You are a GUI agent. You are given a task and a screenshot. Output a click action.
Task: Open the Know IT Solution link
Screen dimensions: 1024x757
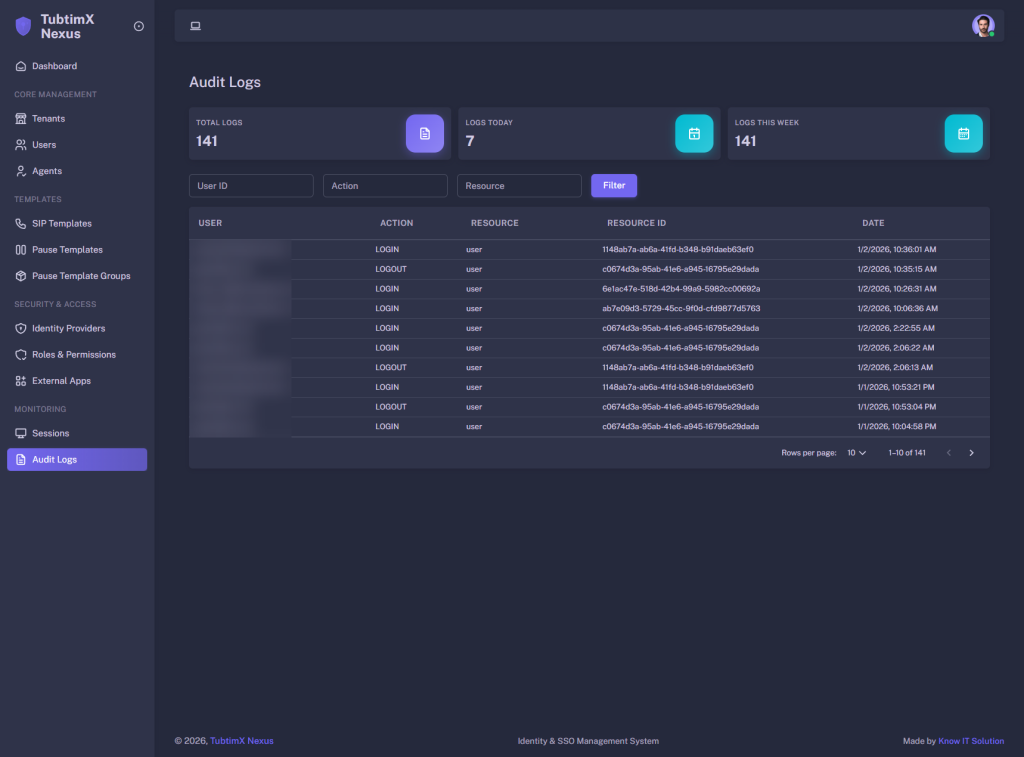(970, 741)
